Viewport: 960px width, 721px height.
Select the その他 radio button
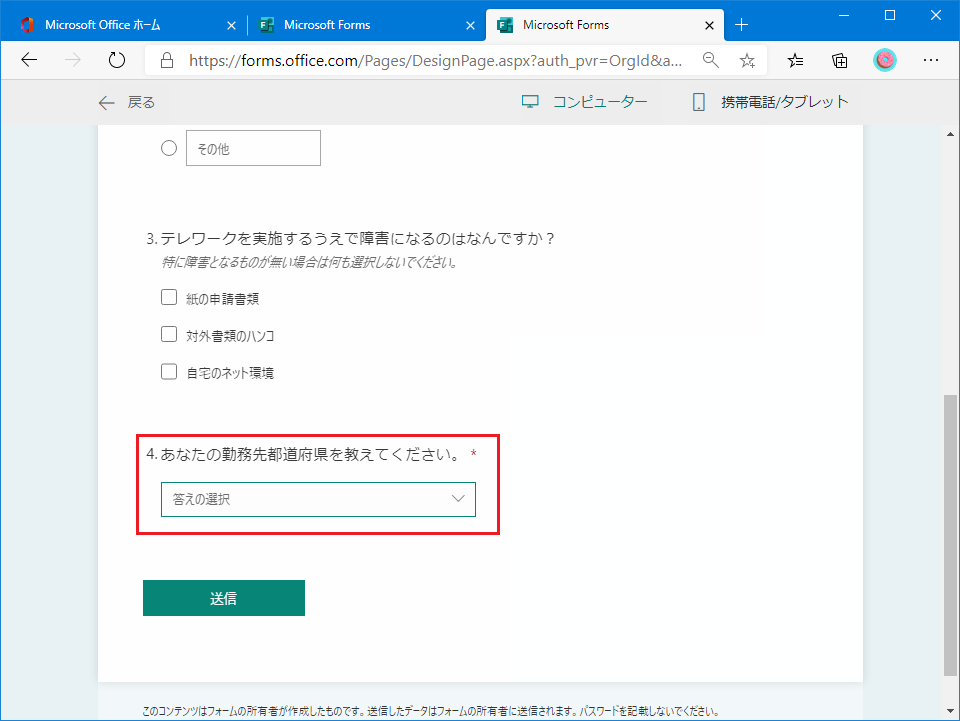point(169,148)
